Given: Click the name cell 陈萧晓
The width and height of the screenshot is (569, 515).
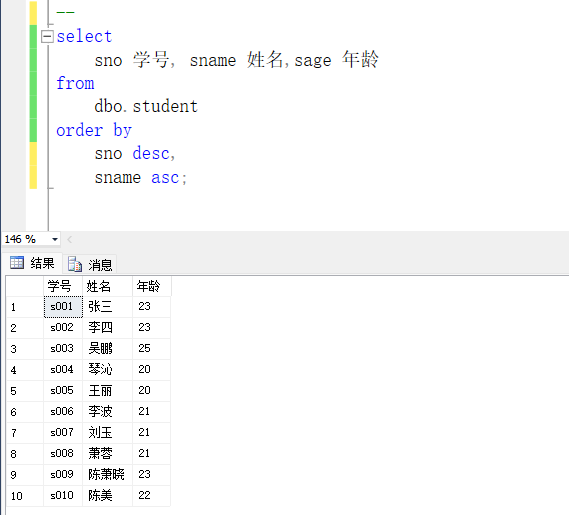Looking at the screenshot, I should tap(107, 475).
